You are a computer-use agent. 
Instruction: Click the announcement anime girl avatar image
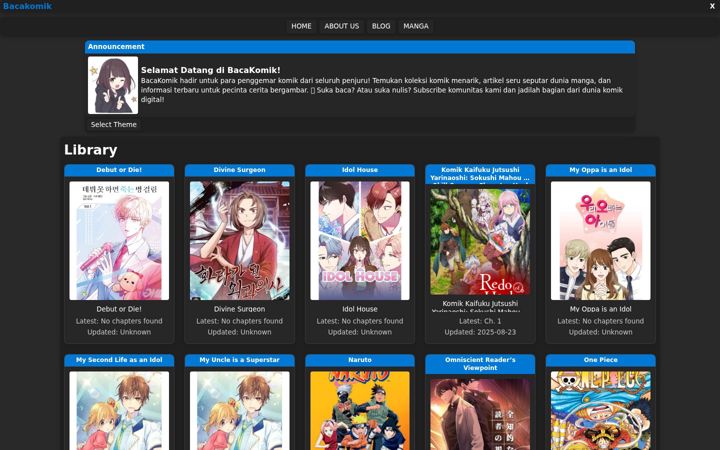click(x=113, y=85)
